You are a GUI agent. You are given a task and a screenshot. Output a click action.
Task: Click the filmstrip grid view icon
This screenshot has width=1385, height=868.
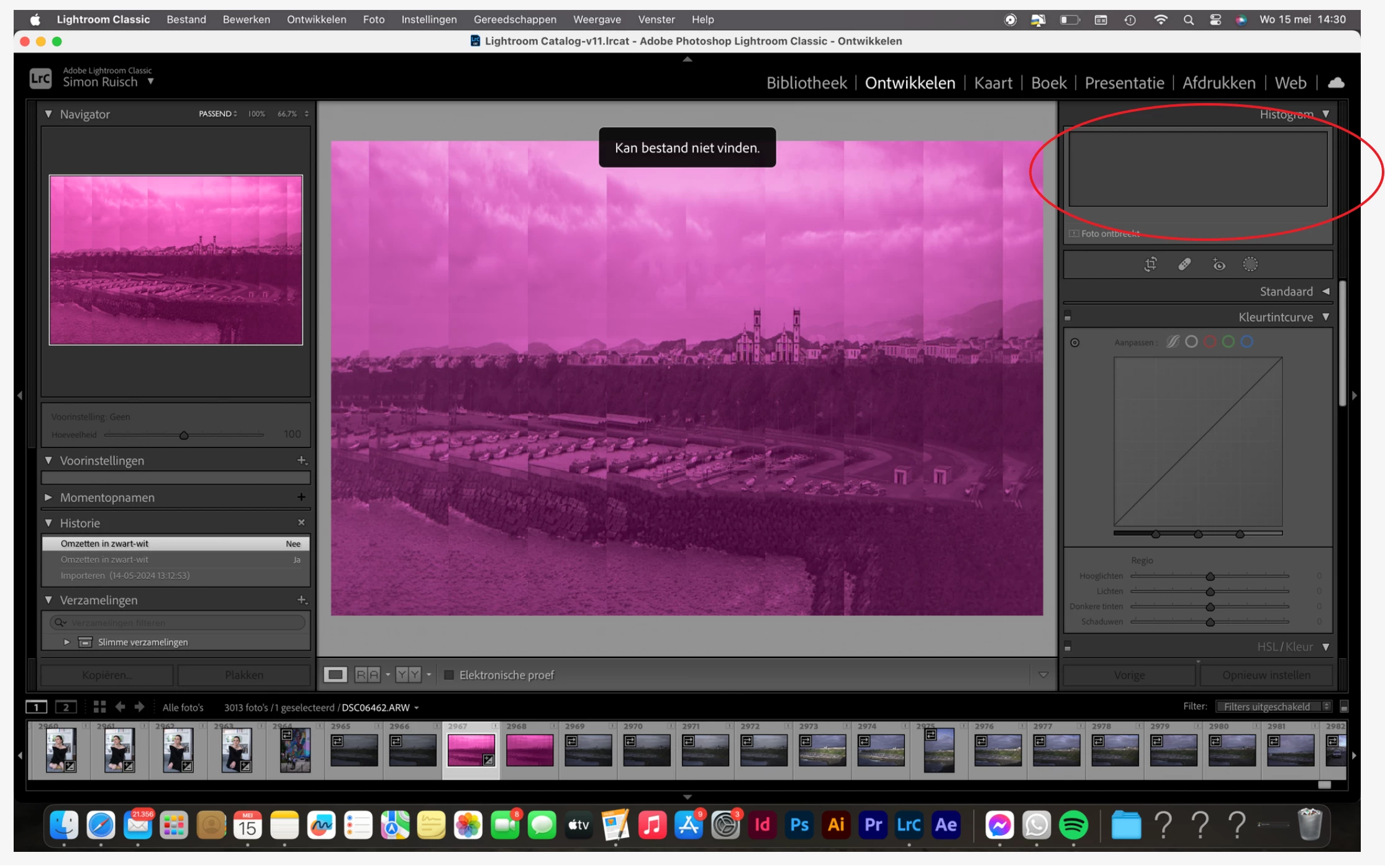[x=99, y=707]
